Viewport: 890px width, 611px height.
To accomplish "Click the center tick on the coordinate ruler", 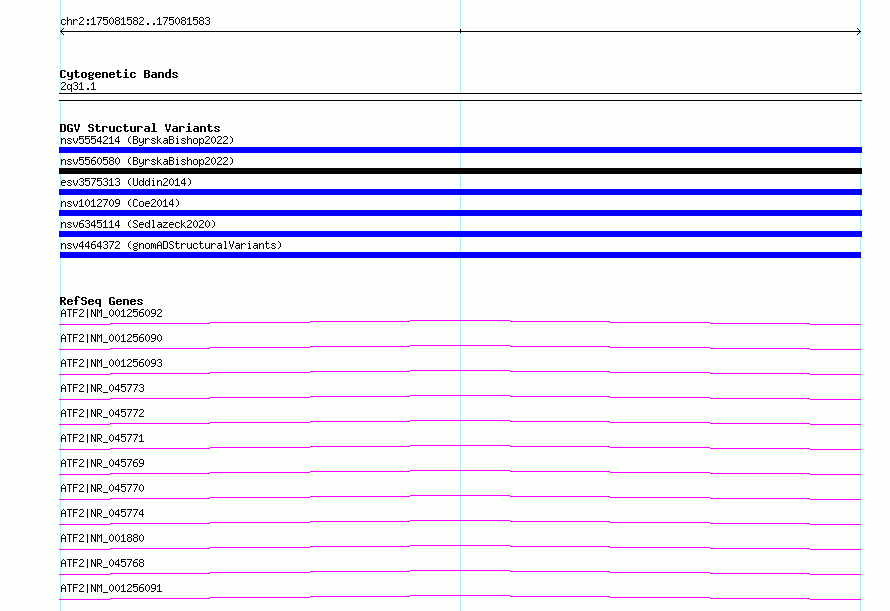I will pos(460,31).
